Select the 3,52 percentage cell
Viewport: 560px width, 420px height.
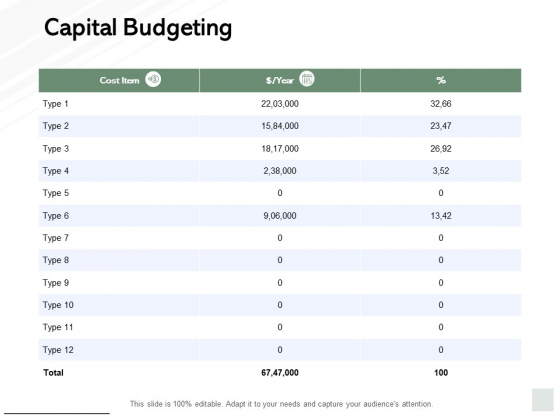441,171
